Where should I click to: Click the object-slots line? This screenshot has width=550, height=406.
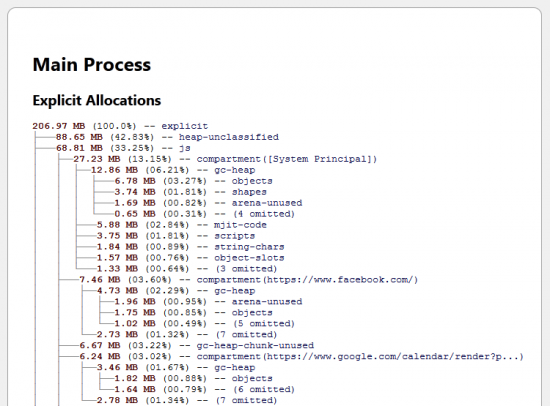click(x=190, y=258)
